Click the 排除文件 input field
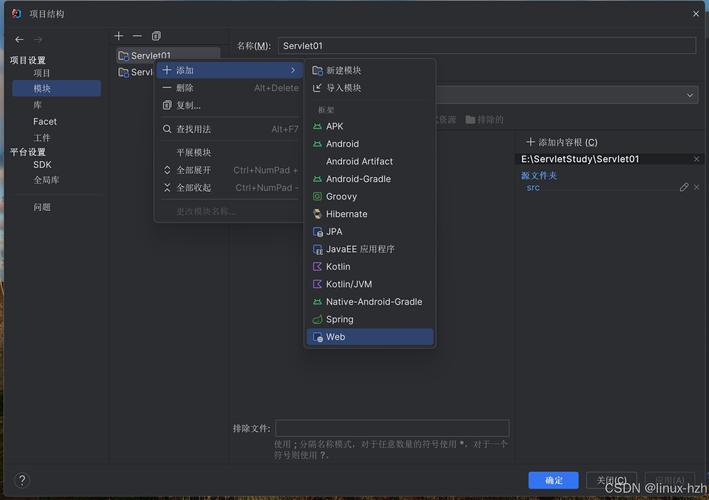The image size is (709, 500). [x=392, y=428]
